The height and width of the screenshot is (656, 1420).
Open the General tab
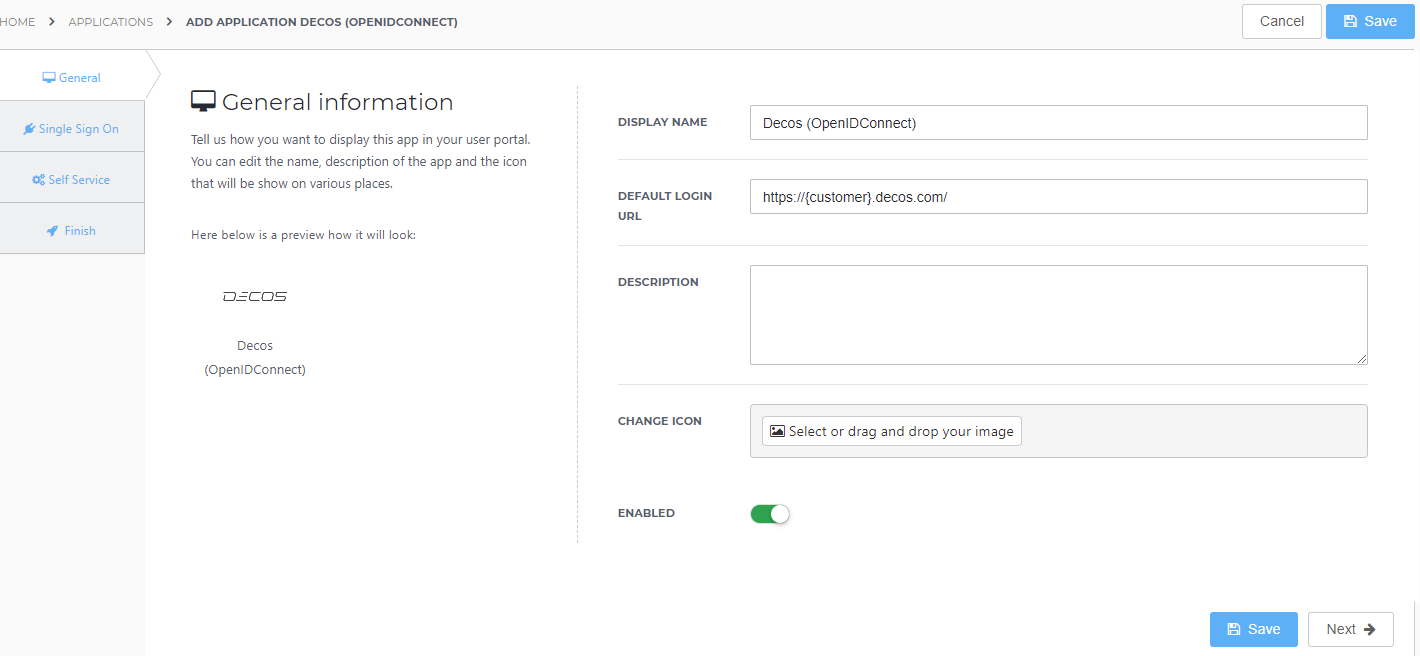(x=72, y=77)
